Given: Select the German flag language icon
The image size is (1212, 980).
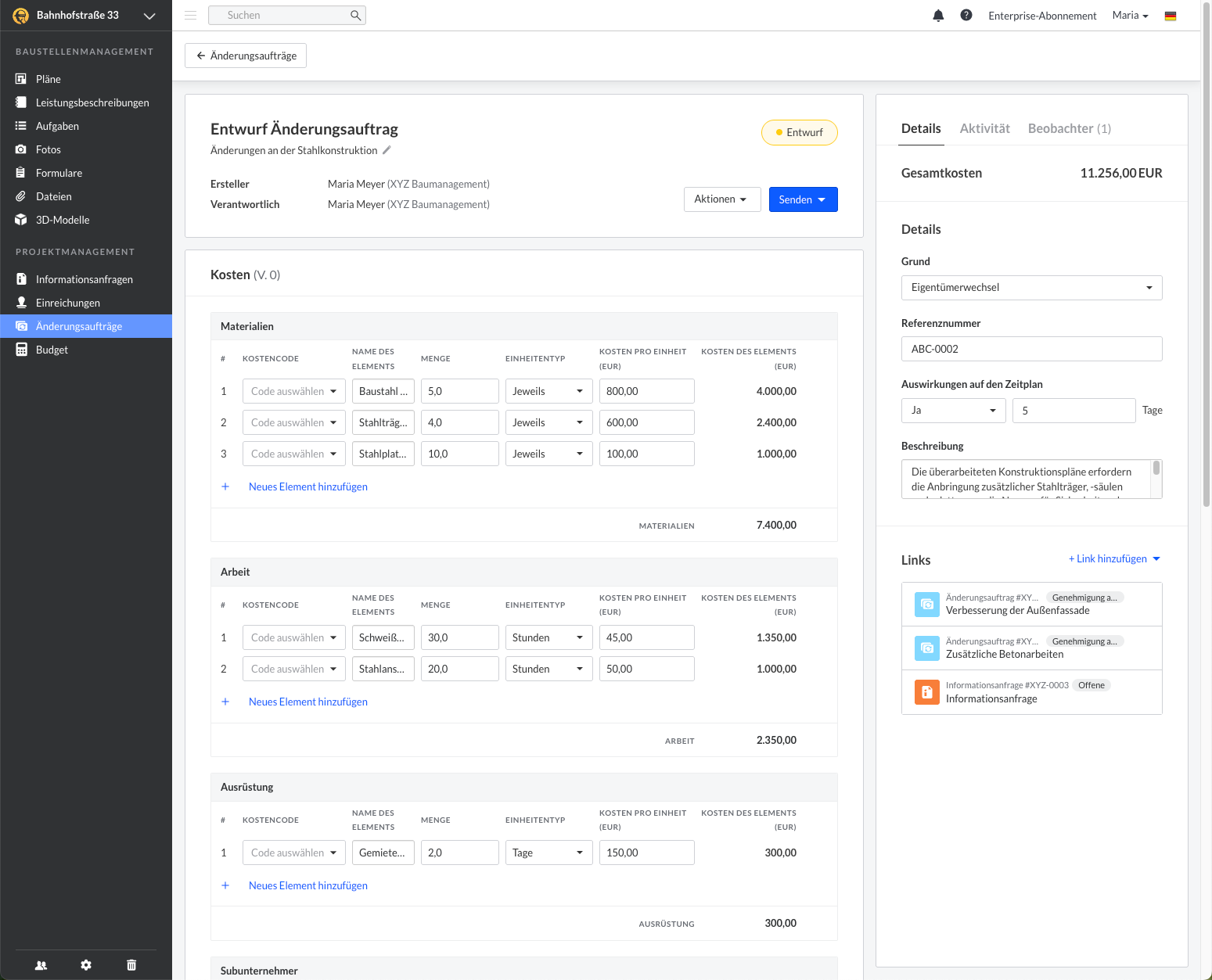Looking at the screenshot, I should (x=1171, y=16).
